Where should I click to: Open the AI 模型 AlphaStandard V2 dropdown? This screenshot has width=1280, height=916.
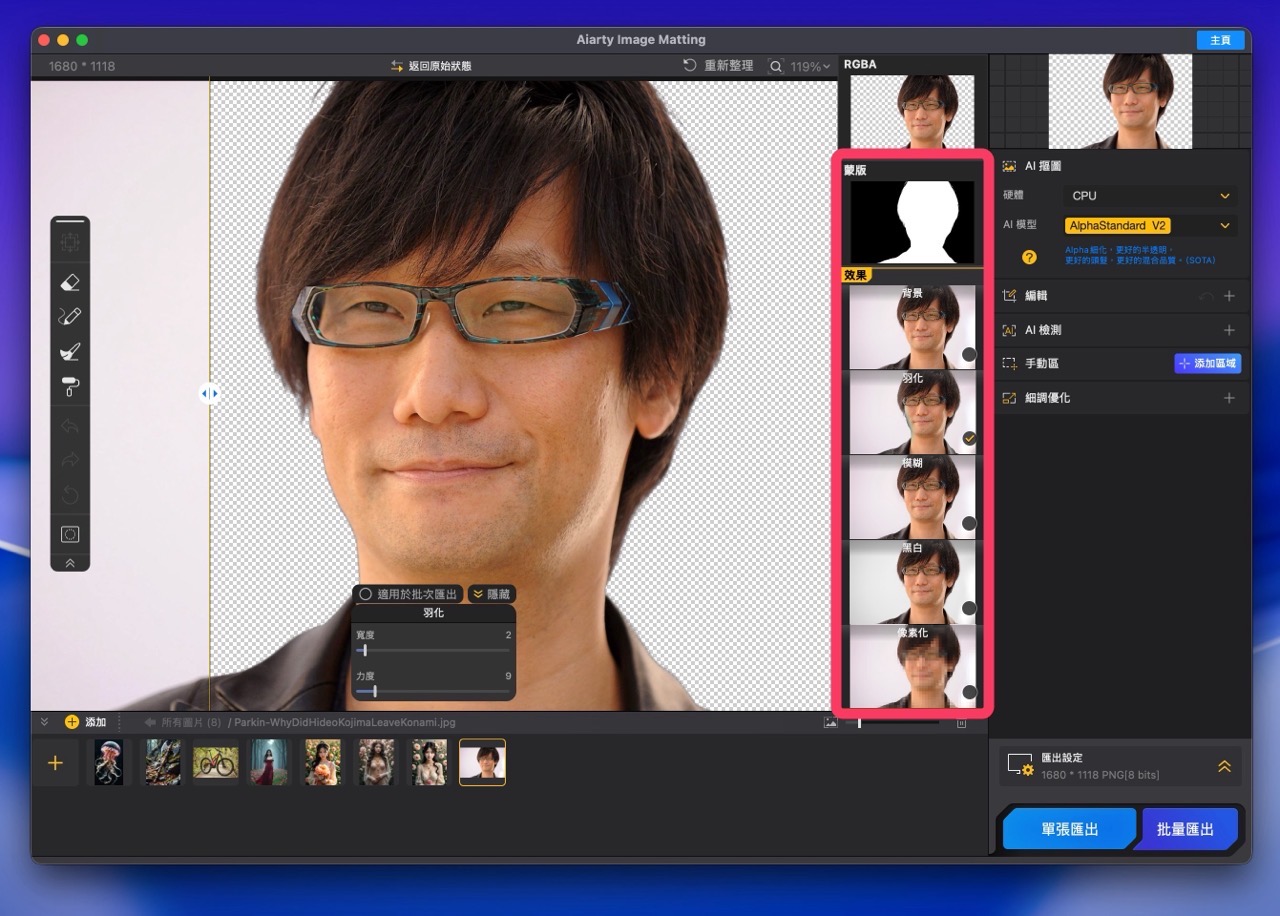tap(1148, 225)
